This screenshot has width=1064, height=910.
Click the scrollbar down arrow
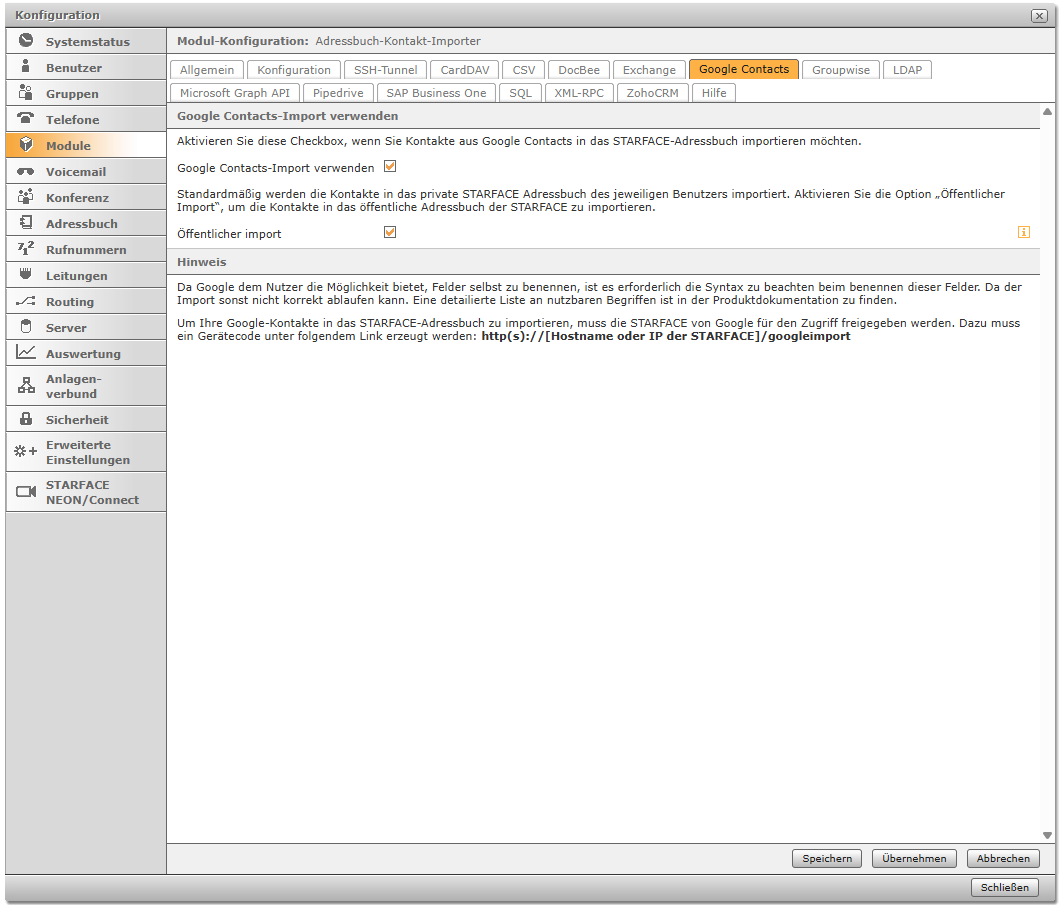click(1047, 835)
